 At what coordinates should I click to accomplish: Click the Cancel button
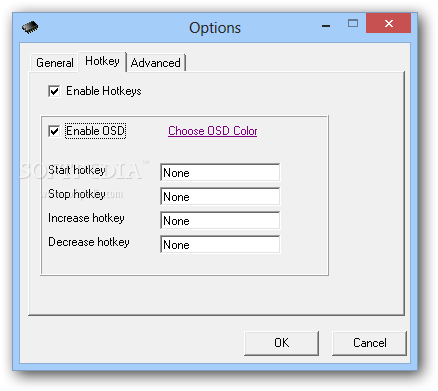(369, 343)
